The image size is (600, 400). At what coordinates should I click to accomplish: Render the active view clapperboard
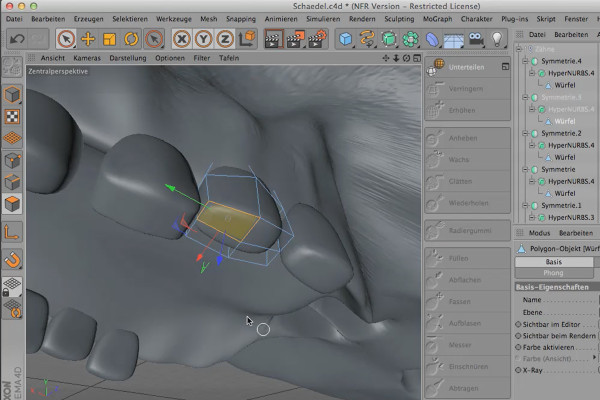(274, 39)
